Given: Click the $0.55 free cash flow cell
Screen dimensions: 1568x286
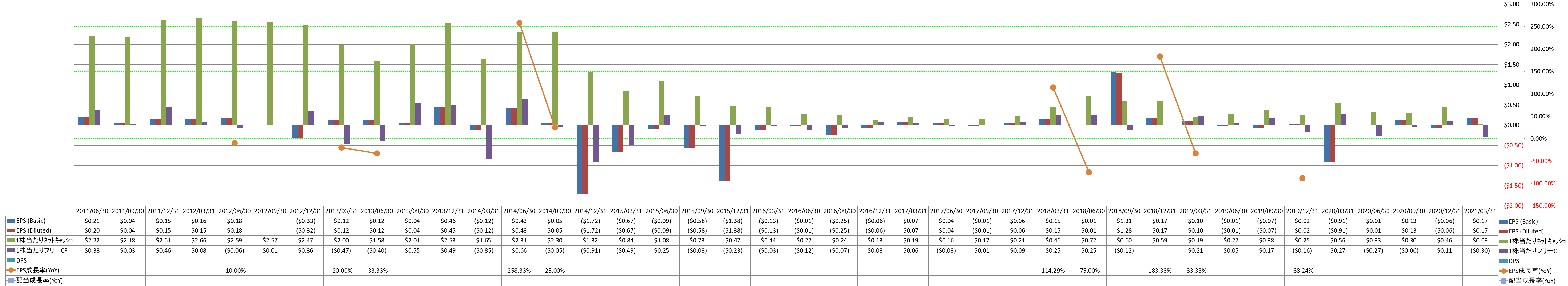Looking at the screenshot, I should click(x=412, y=250).
